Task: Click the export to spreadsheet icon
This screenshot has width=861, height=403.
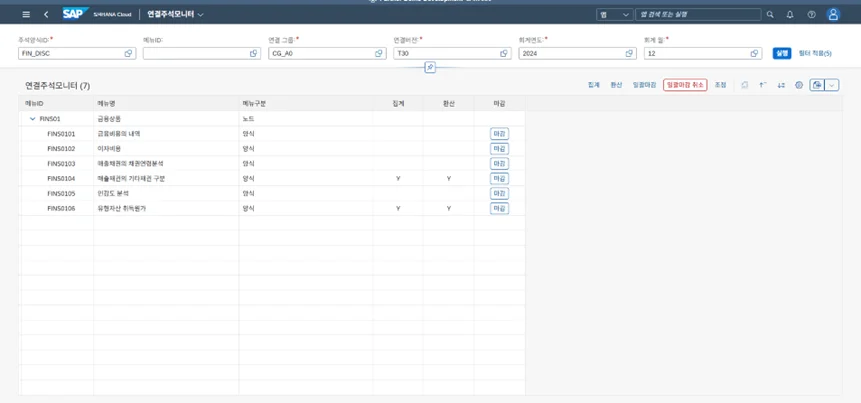Action: [817, 85]
